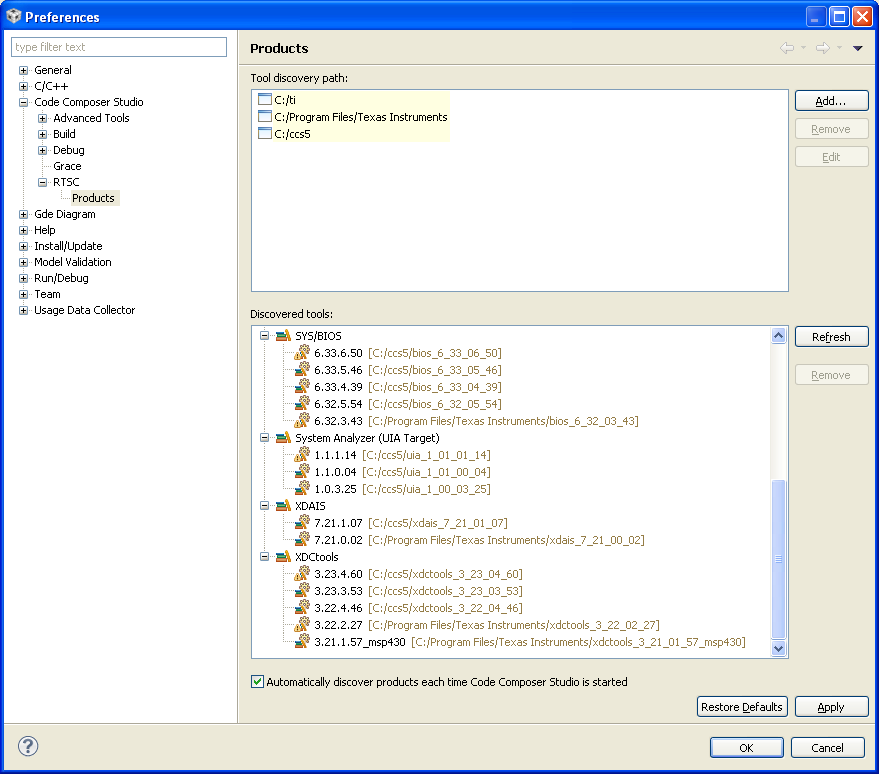The width and height of the screenshot is (879, 774).
Task: Check the C:/ccs5 discovery path
Action: (x=265, y=133)
